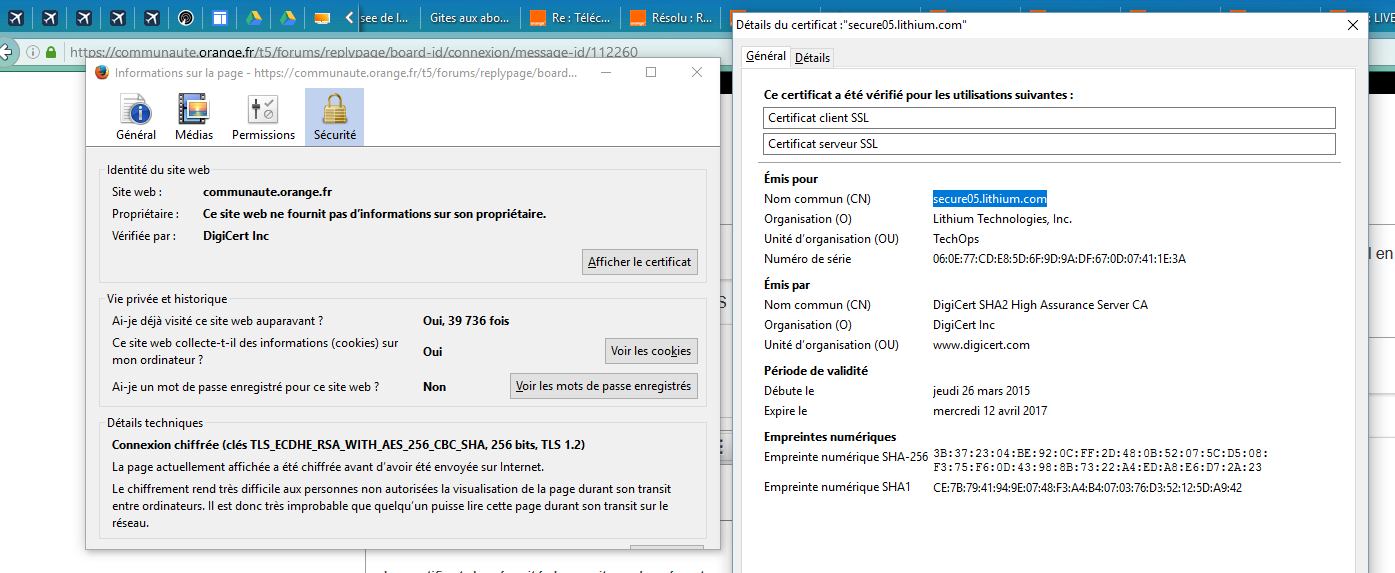Click the Lithium Technologies, Inc. organisation value
The width and height of the screenshot is (1395, 573).
(x=1002, y=219)
